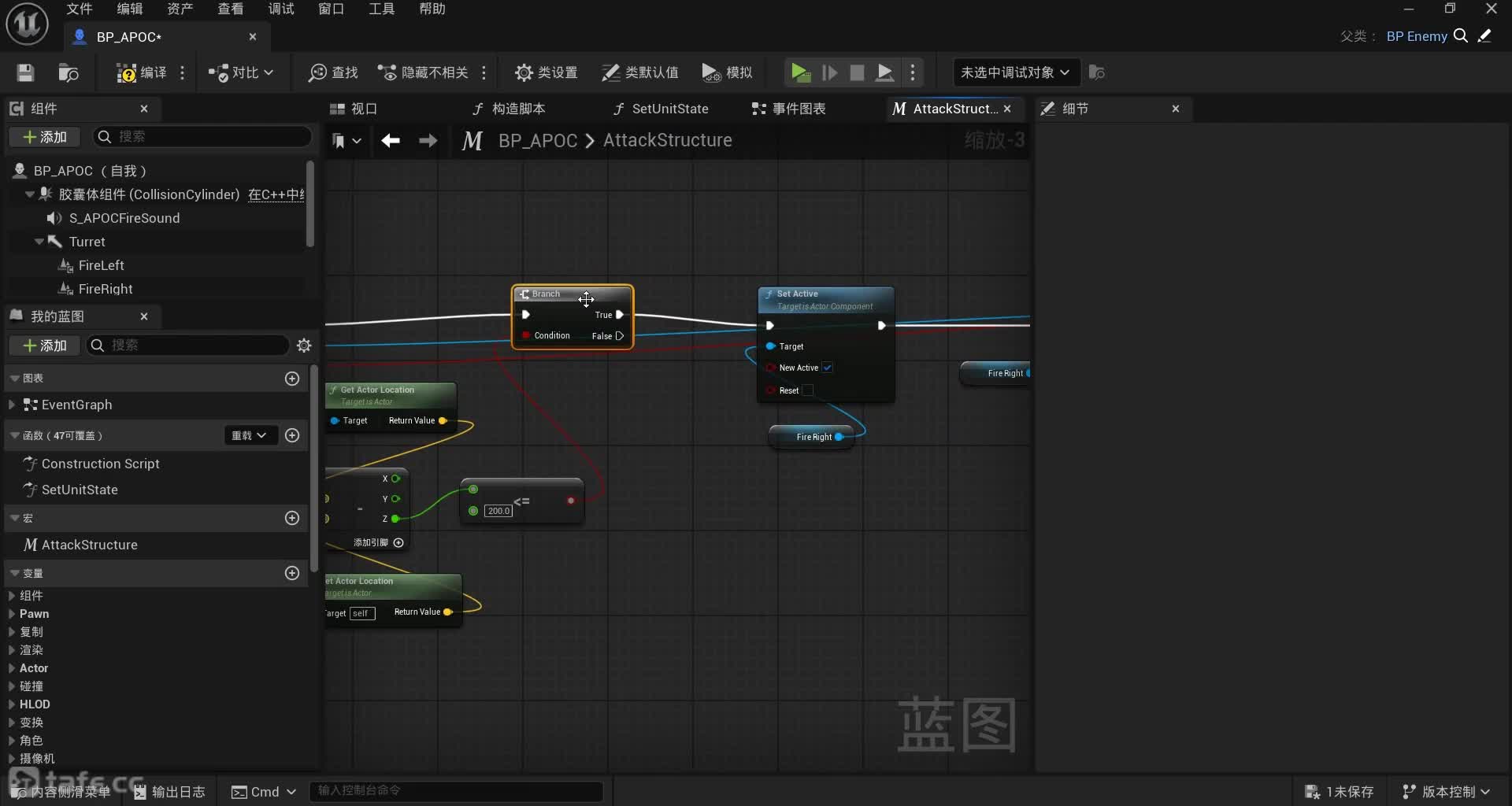Viewport: 1512px width, 806px height.
Task: Click the Compile (编译) button icon
Action: point(126,73)
